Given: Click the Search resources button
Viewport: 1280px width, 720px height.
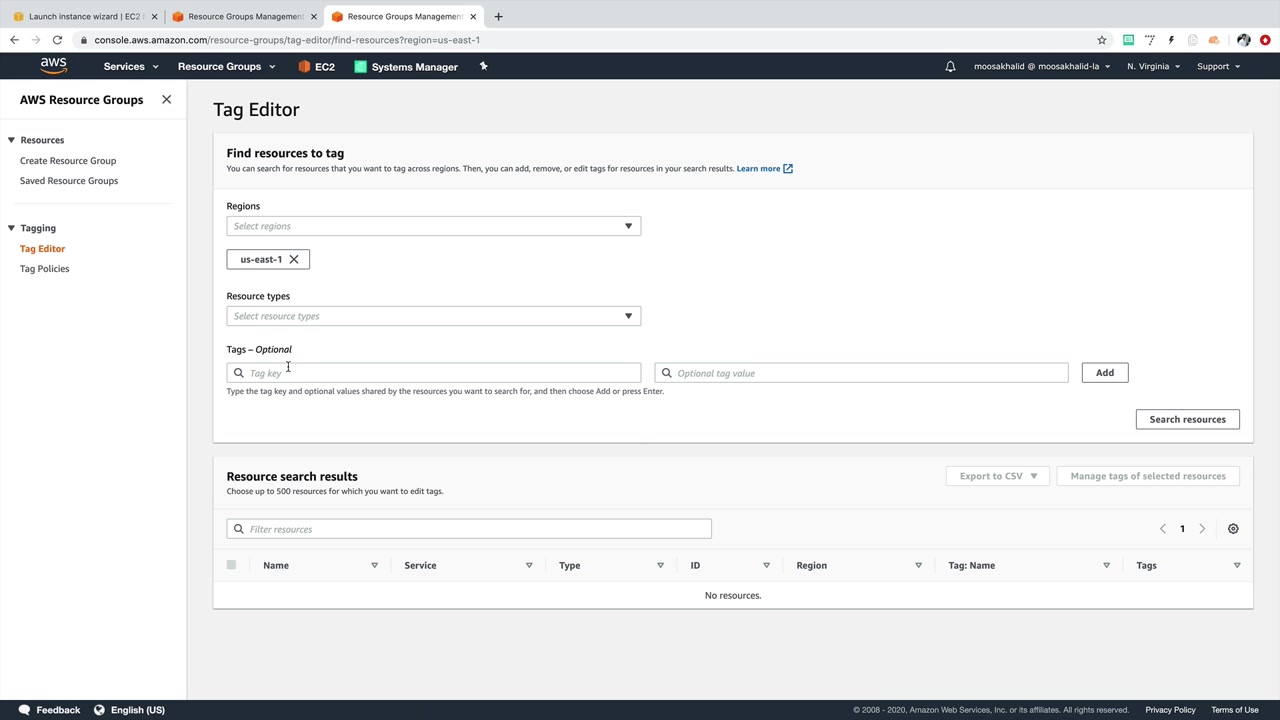Looking at the screenshot, I should click(x=1187, y=419).
